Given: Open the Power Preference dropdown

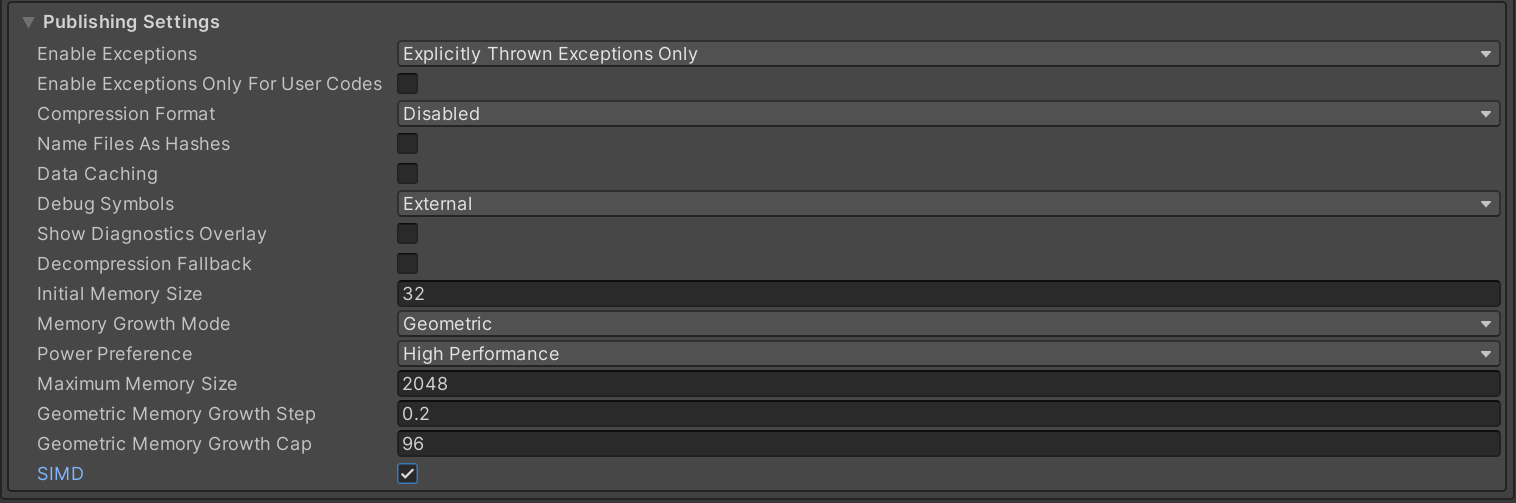Looking at the screenshot, I should (x=947, y=354).
